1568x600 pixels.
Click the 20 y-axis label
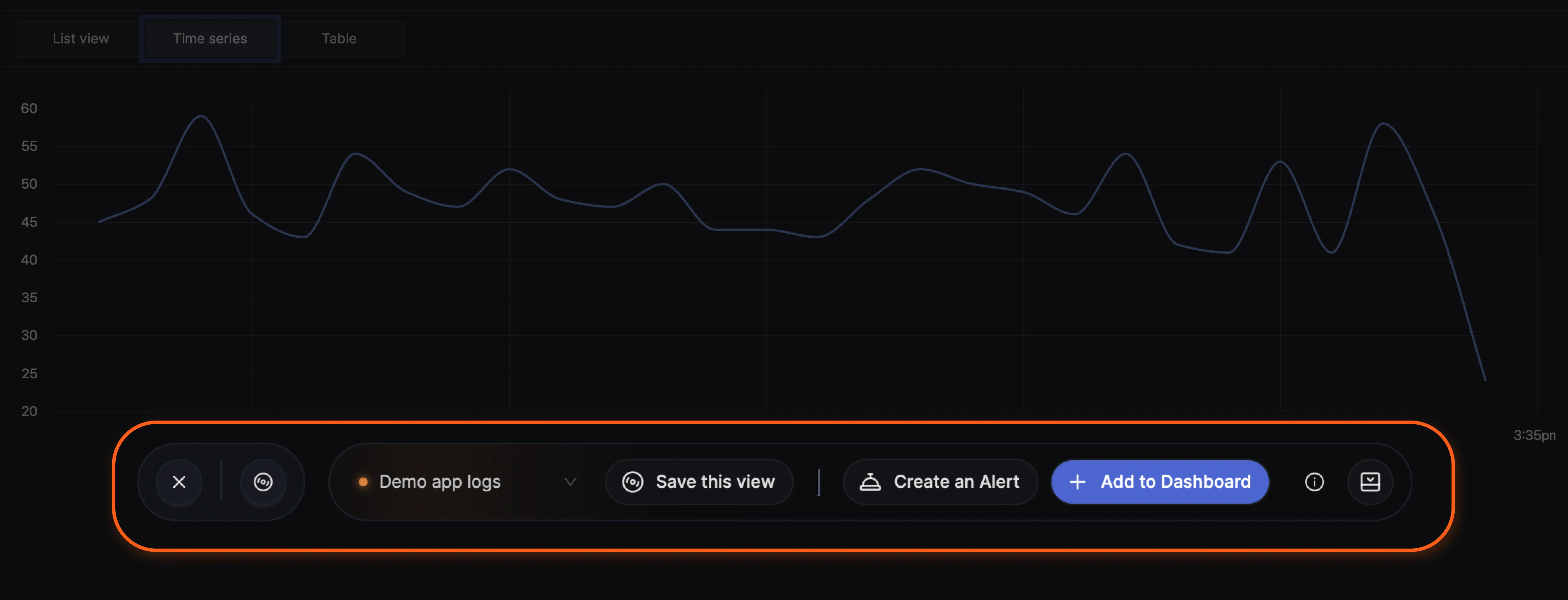coord(29,411)
